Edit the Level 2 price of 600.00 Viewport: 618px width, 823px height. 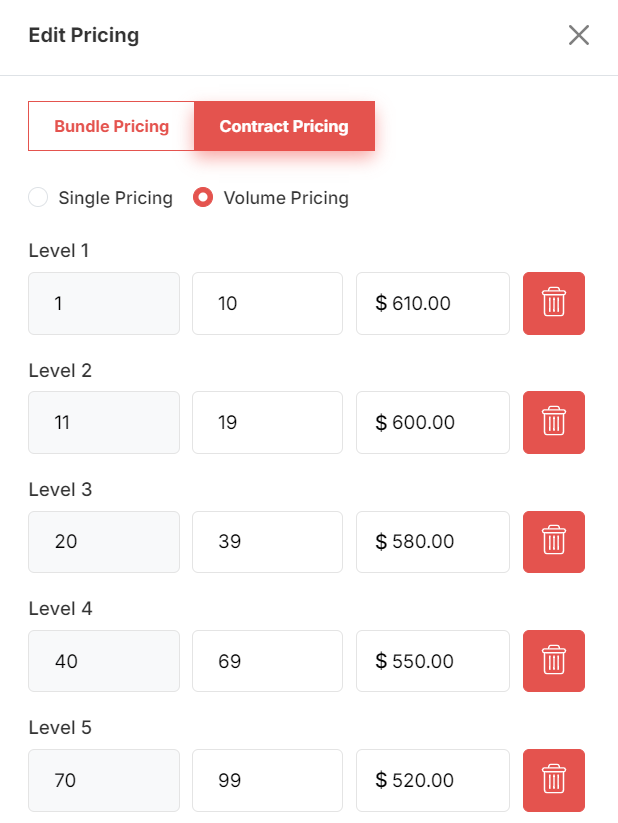pos(432,422)
